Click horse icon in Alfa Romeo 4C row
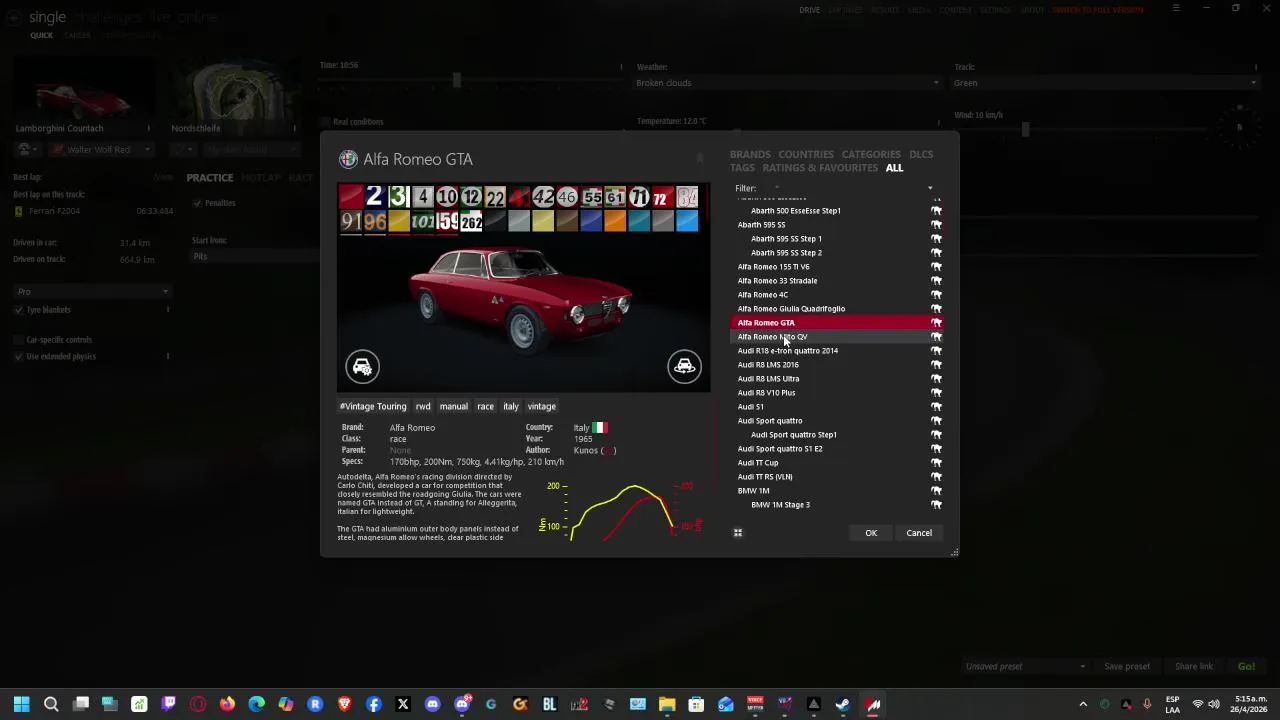1280x720 pixels. point(936,295)
